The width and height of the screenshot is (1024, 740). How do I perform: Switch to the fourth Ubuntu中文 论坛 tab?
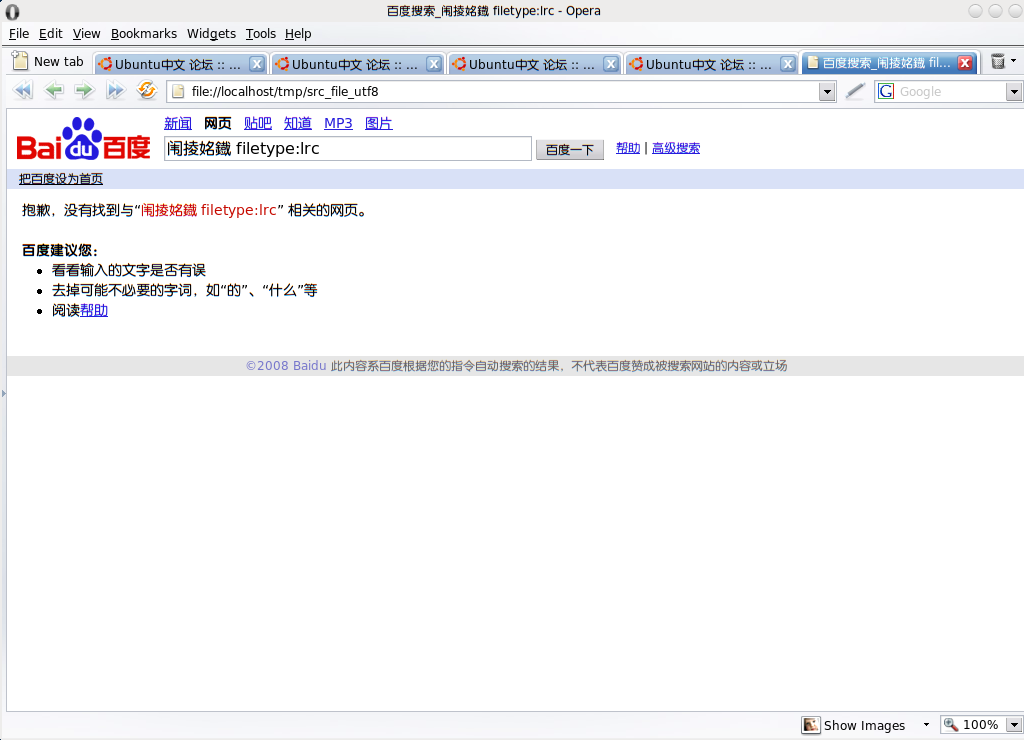point(711,64)
